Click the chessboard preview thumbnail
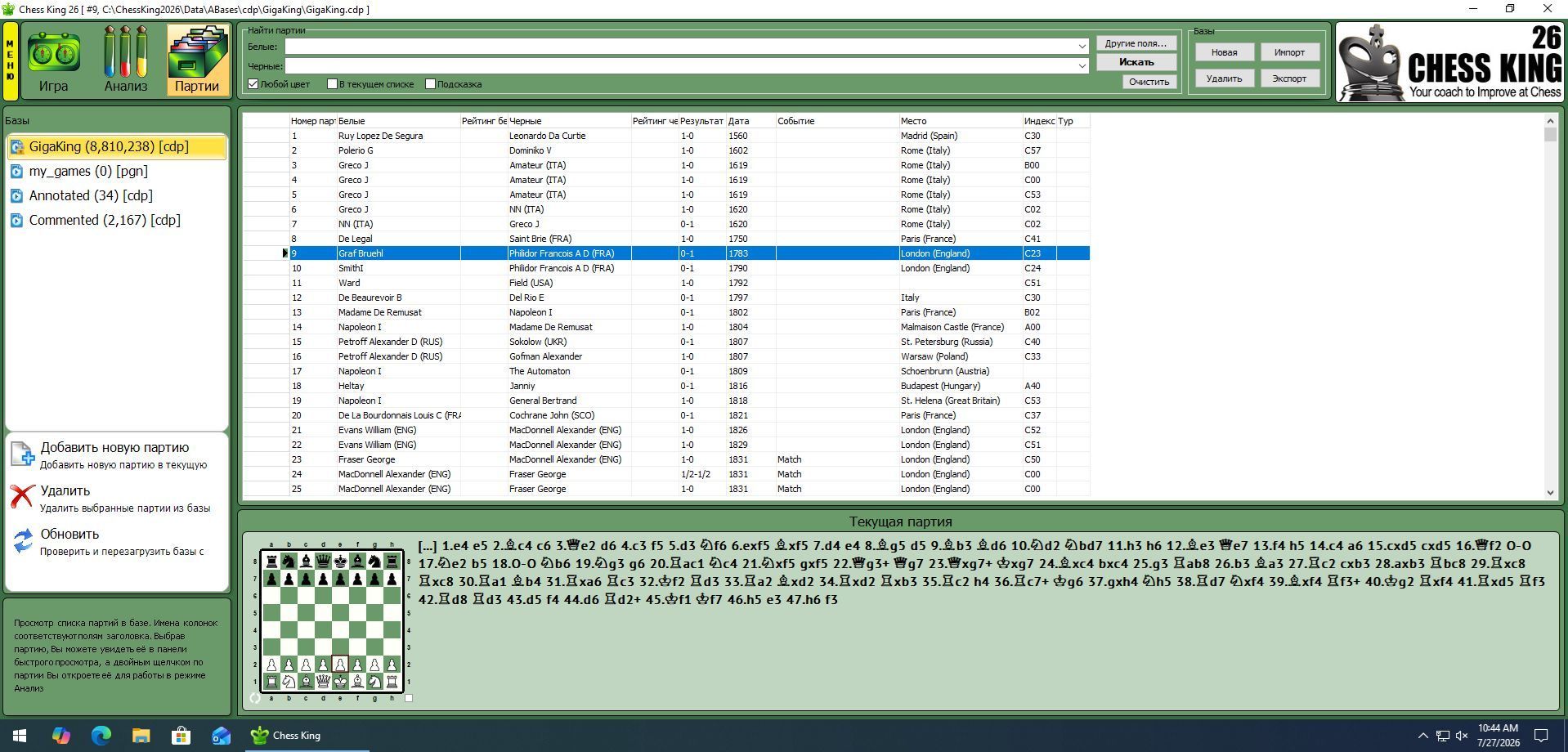Screen dimensions: 1568x752 (x=332, y=621)
